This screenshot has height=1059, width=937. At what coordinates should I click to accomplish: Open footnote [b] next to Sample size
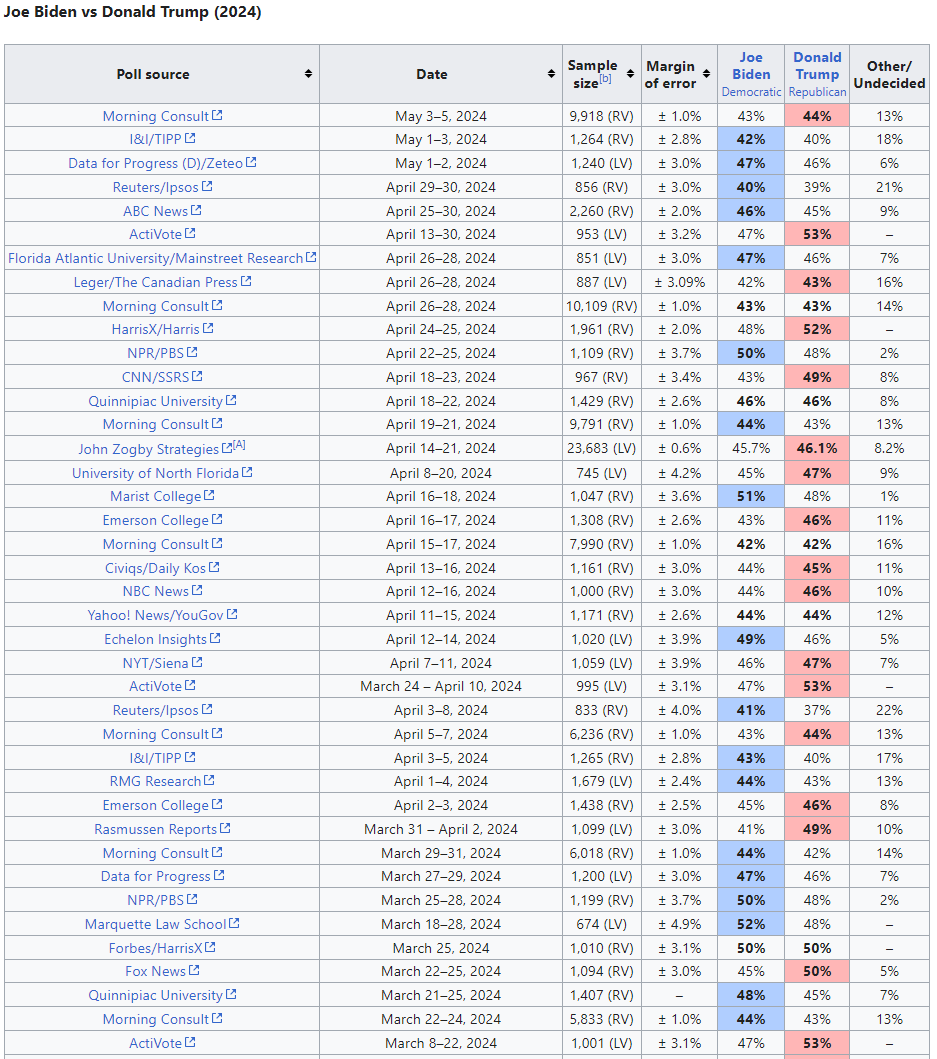coord(605,79)
